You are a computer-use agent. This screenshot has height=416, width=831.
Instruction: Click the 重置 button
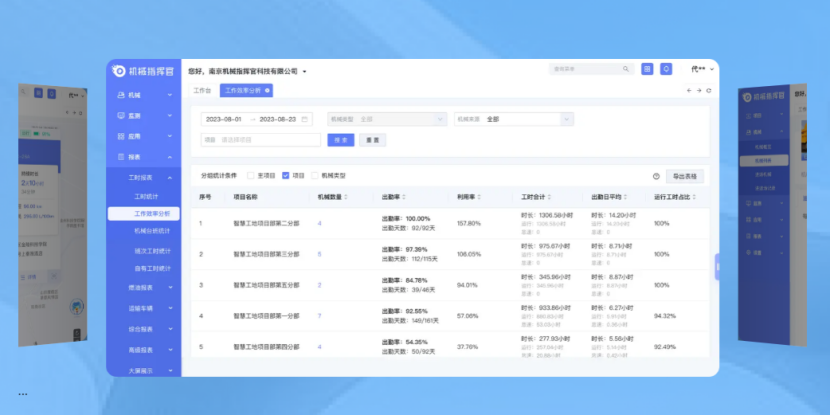tap(373, 140)
